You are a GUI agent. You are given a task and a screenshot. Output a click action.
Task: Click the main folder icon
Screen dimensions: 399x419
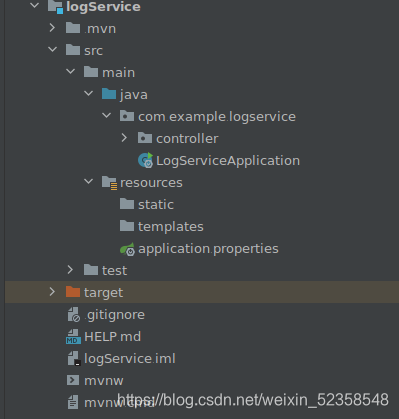pos(91,72)
